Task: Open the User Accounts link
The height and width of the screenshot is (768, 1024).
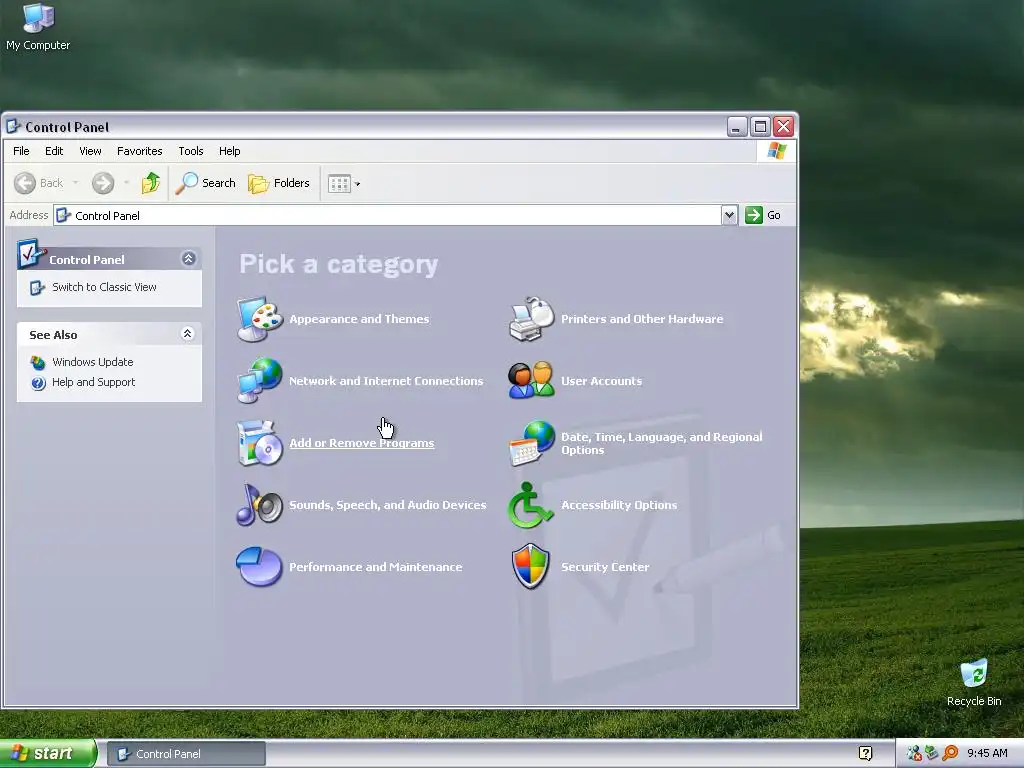Action: (x=601, y=381)
